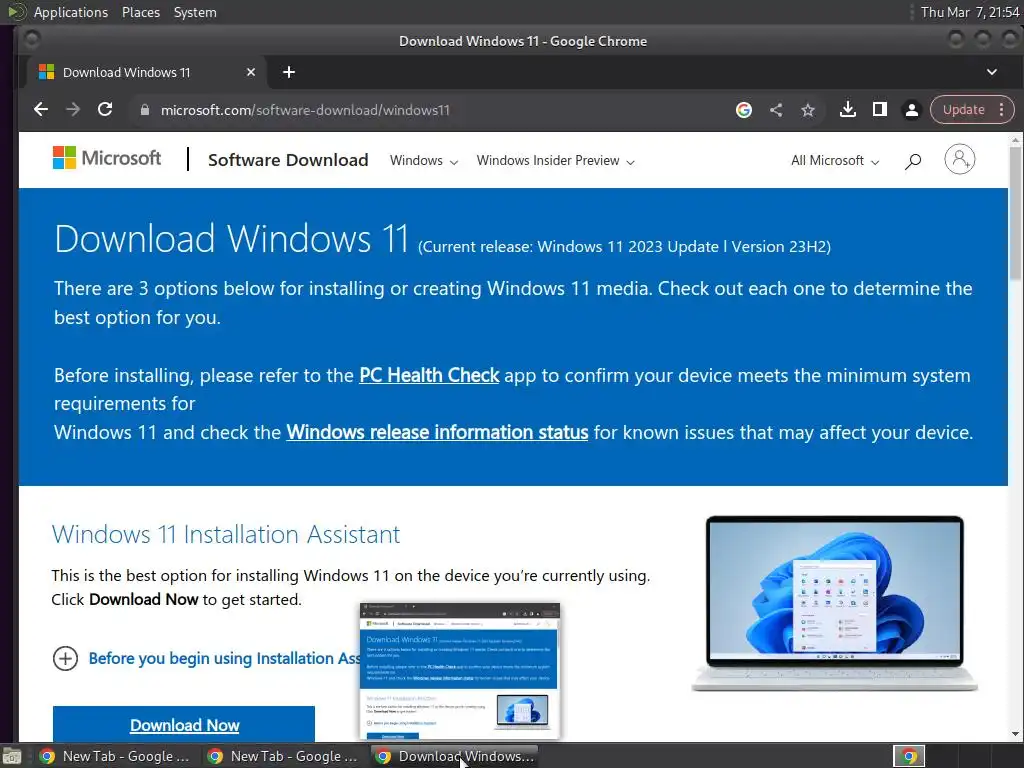Switch to the second New Tab taskbar window
The height and width of the screenshot is (768, 1024).
pos(282,756)
